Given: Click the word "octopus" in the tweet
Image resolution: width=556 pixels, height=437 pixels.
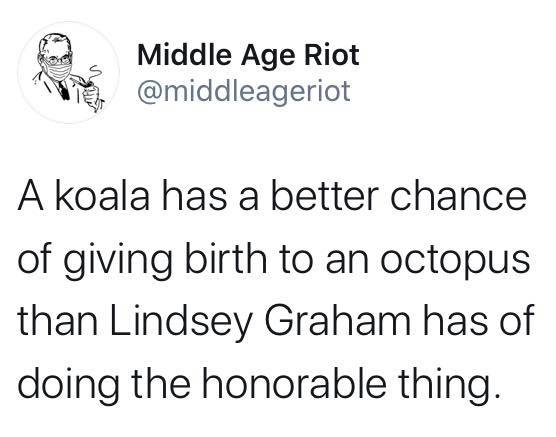Looking at the screenshot, I should (x=455, y=258).
